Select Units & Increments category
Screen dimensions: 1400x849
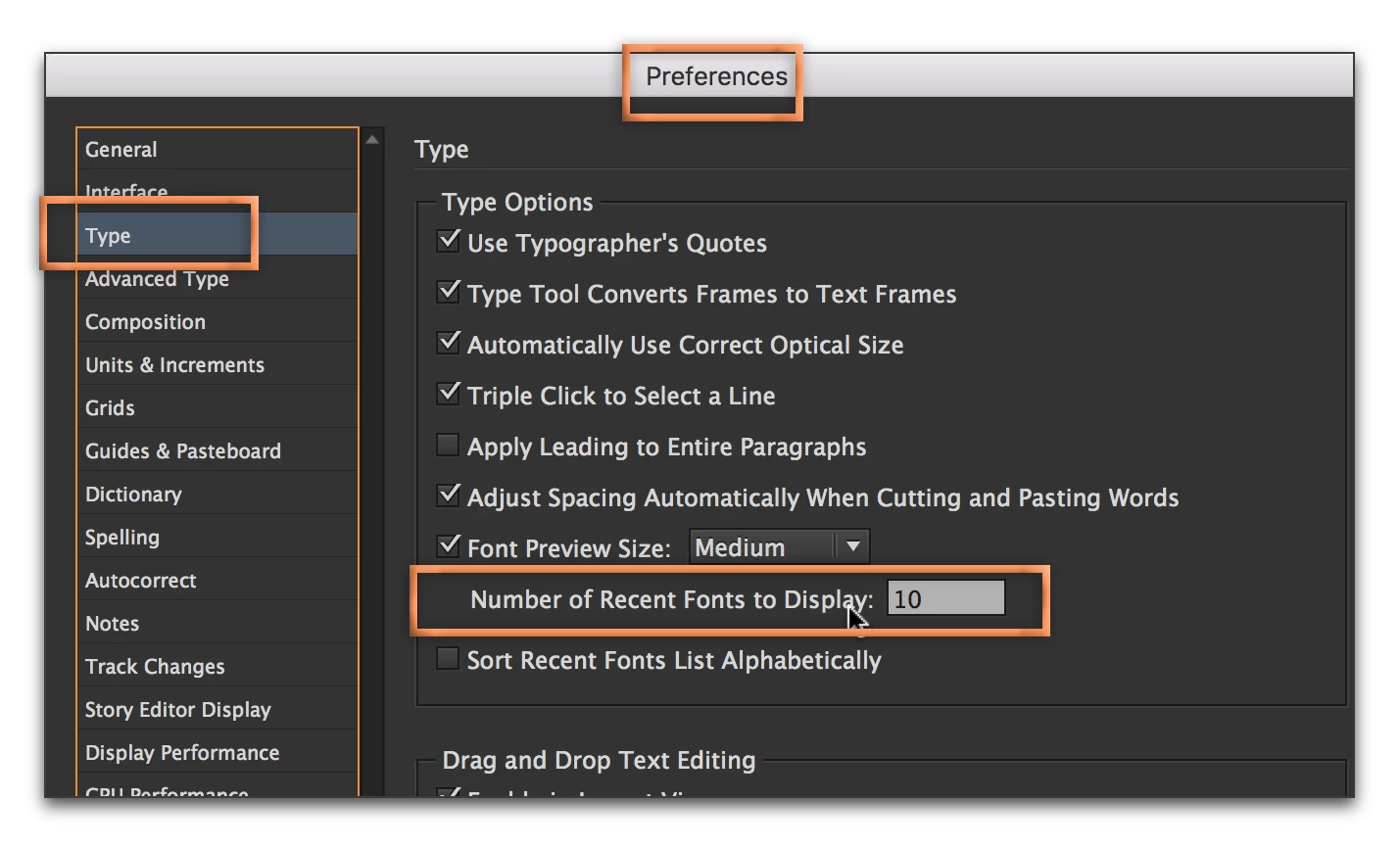pyautogui.click(x=174, y=365)
